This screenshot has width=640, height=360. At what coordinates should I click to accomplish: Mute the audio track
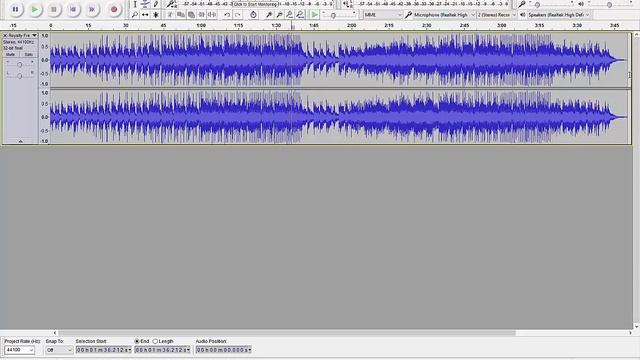tap(11, 54)
